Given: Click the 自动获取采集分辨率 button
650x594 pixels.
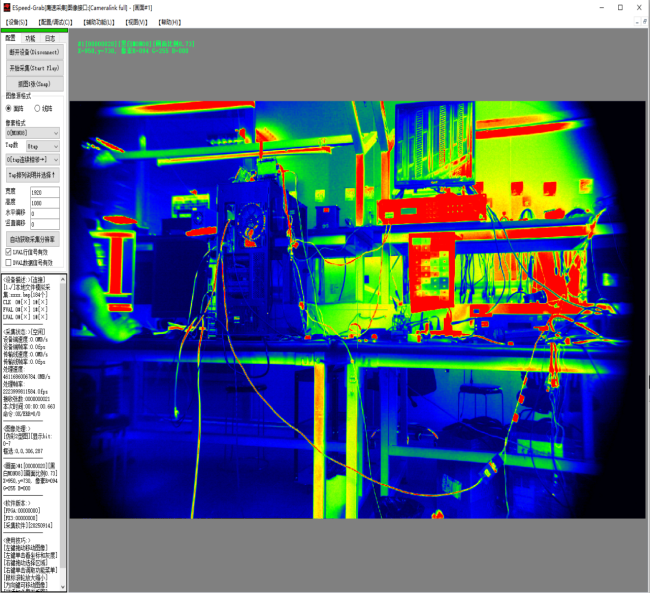Looking at the screenshot, I should point(33,239).
